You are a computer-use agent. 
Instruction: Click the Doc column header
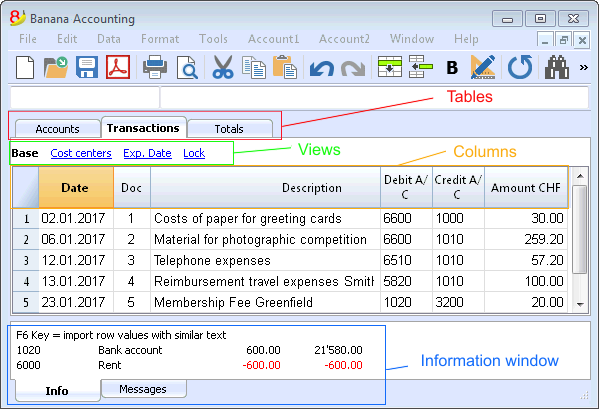[132, 188]
